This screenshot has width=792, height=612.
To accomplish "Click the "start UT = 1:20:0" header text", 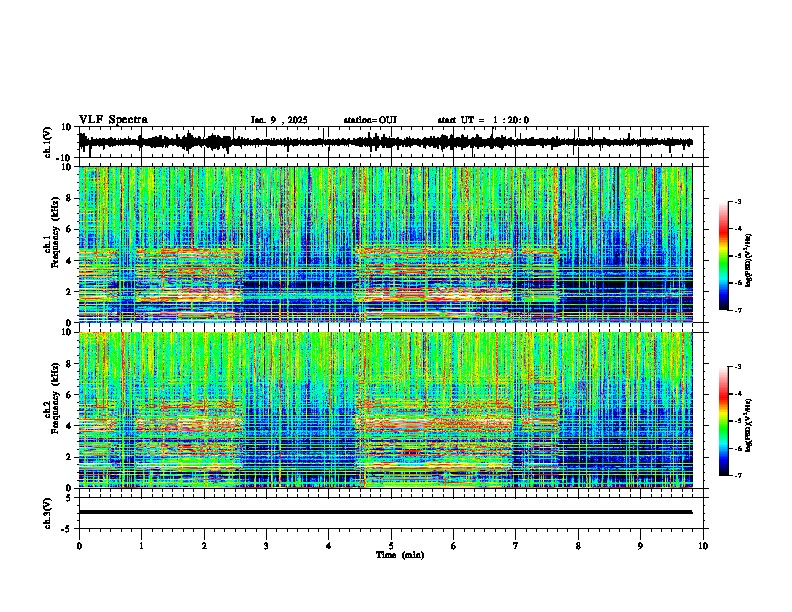I will coord(483,120).
